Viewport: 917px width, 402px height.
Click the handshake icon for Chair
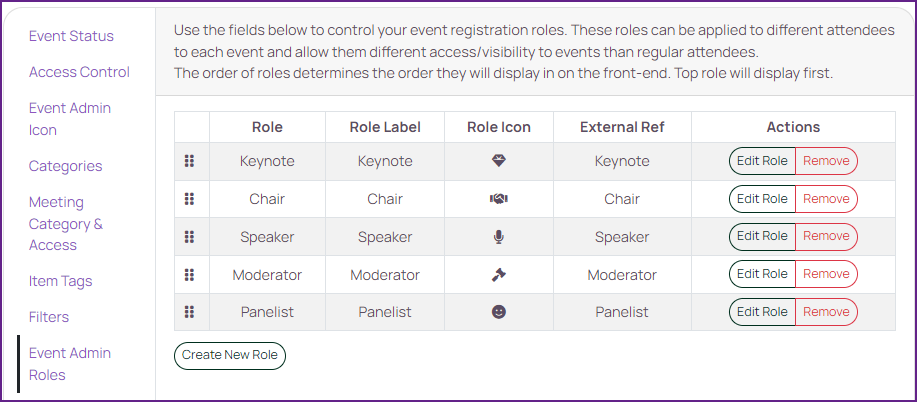coord(498,199)
